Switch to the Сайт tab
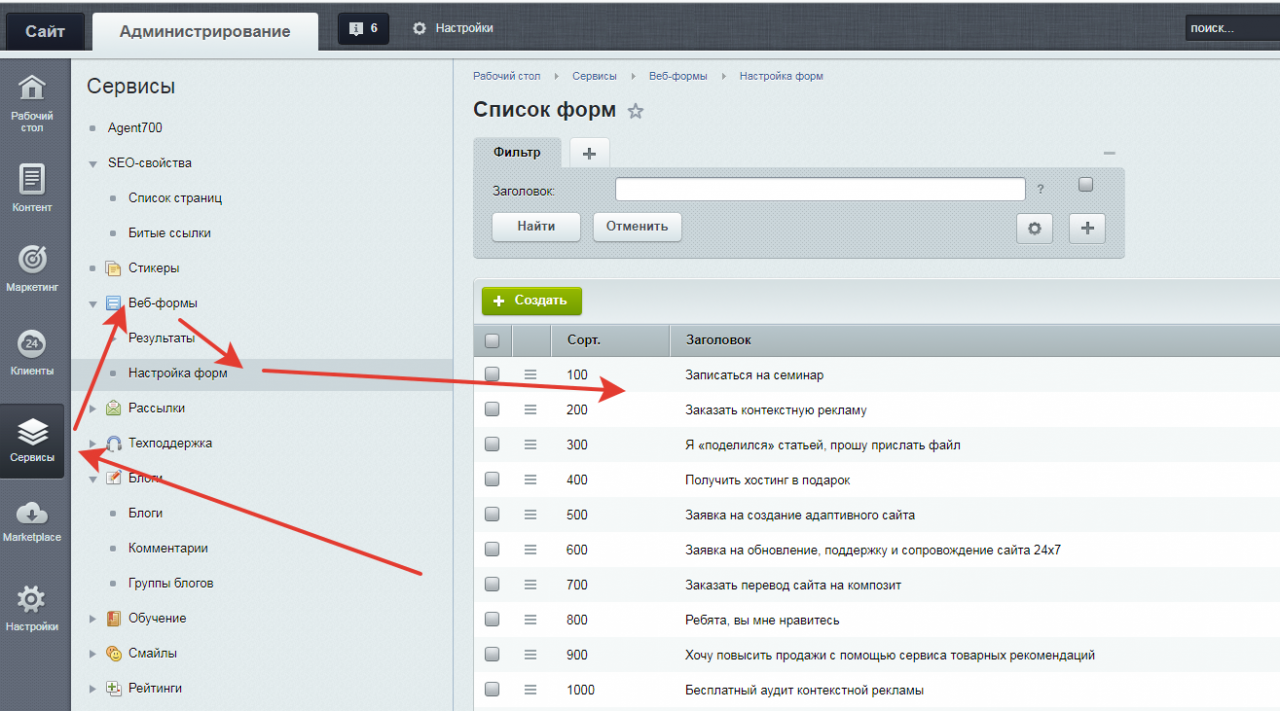 (45, 31)
